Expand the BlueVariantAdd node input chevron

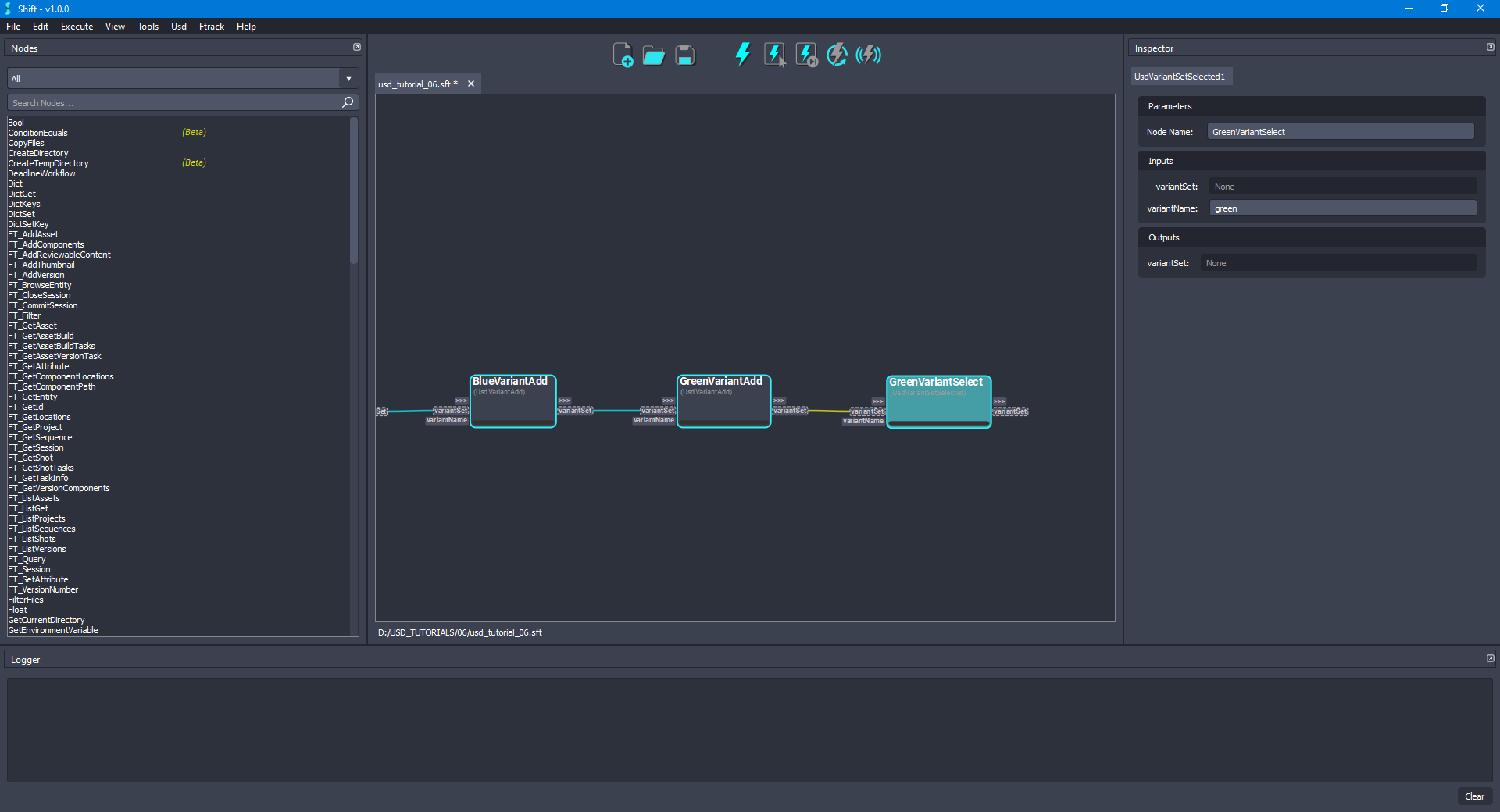click(459, 401)
